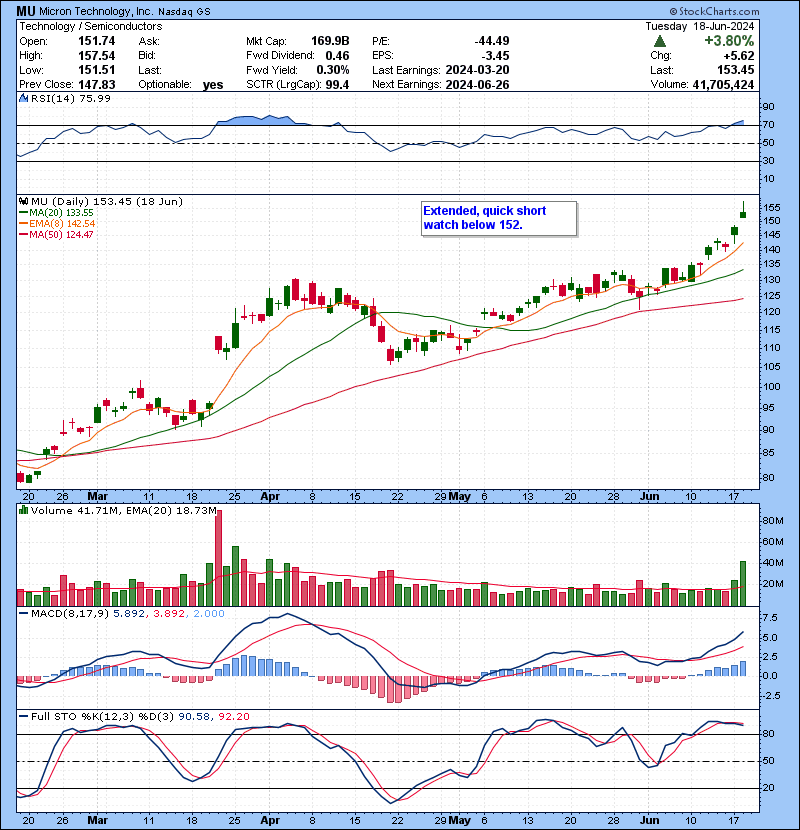This screenshot has width=800, height=830.
Task: Click the 80M volume axis label
Action: tap(773, 520)
